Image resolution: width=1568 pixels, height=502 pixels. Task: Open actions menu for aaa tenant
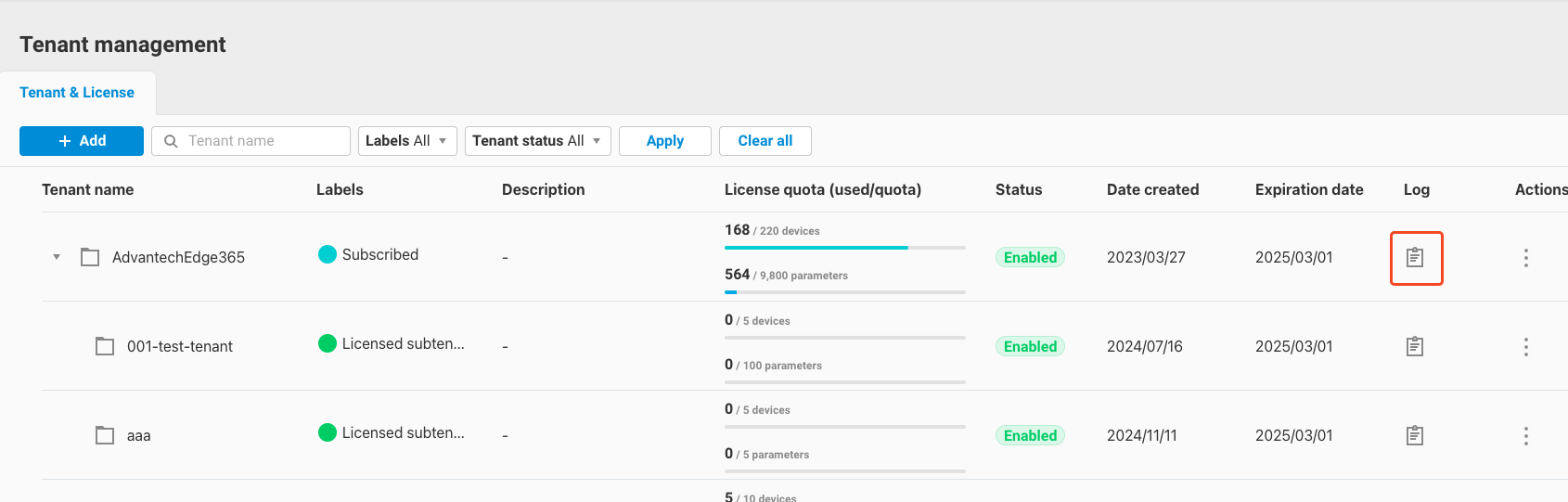click(1525, 436)
